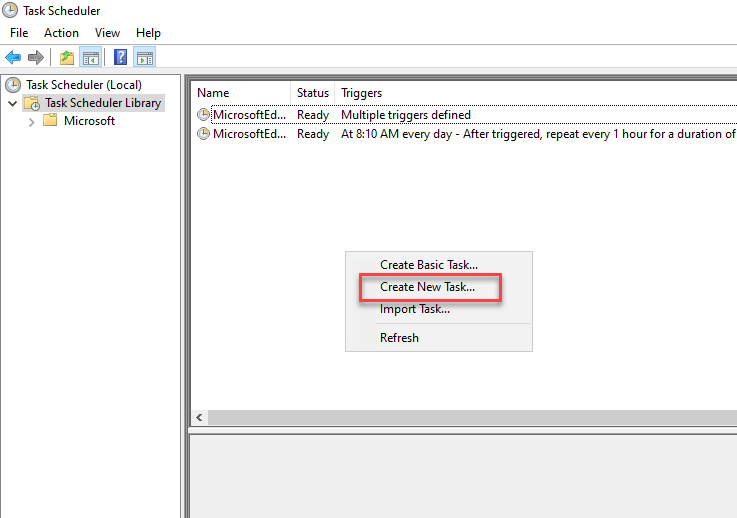This screenshot has height=518, width=737.
Task: Click the Up One Level folder icon
Action: coord(67,58)
